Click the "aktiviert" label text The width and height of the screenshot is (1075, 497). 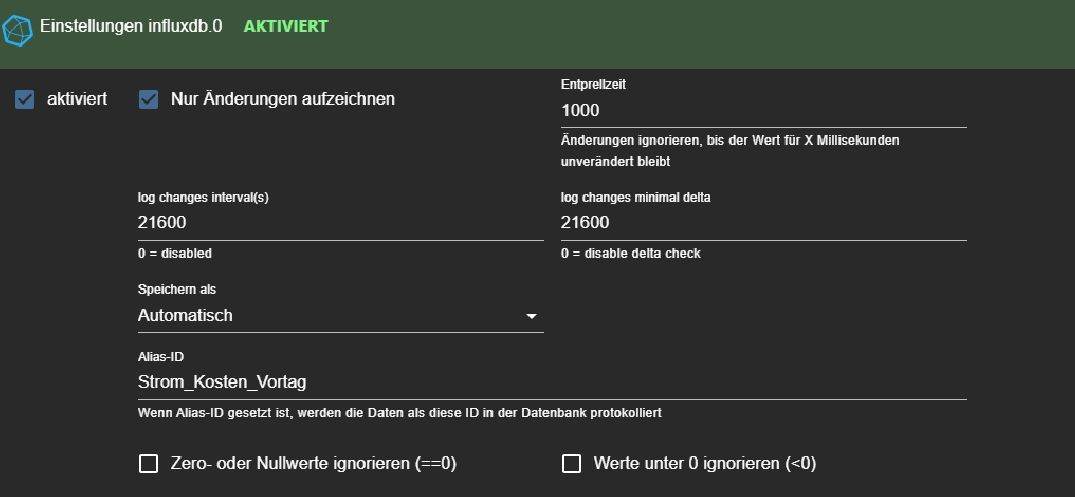pyautogui.click(x=77, y=99)
